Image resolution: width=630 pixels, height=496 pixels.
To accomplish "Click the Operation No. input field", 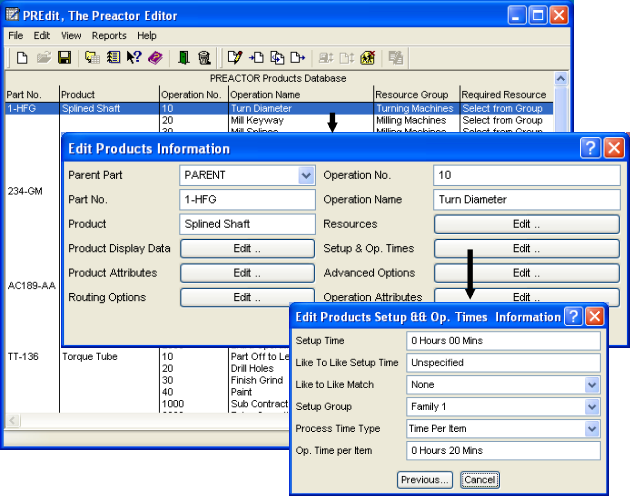I will click(x=527, y=175).
